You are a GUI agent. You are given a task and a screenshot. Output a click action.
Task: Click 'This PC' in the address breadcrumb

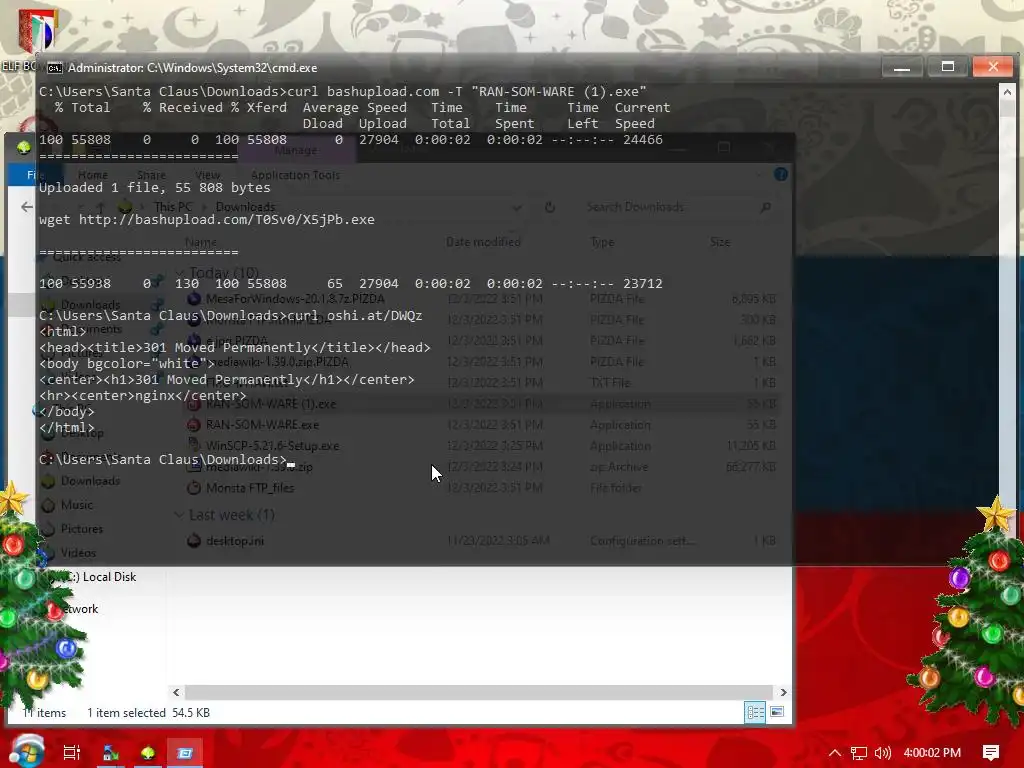(x=172, y=207)
